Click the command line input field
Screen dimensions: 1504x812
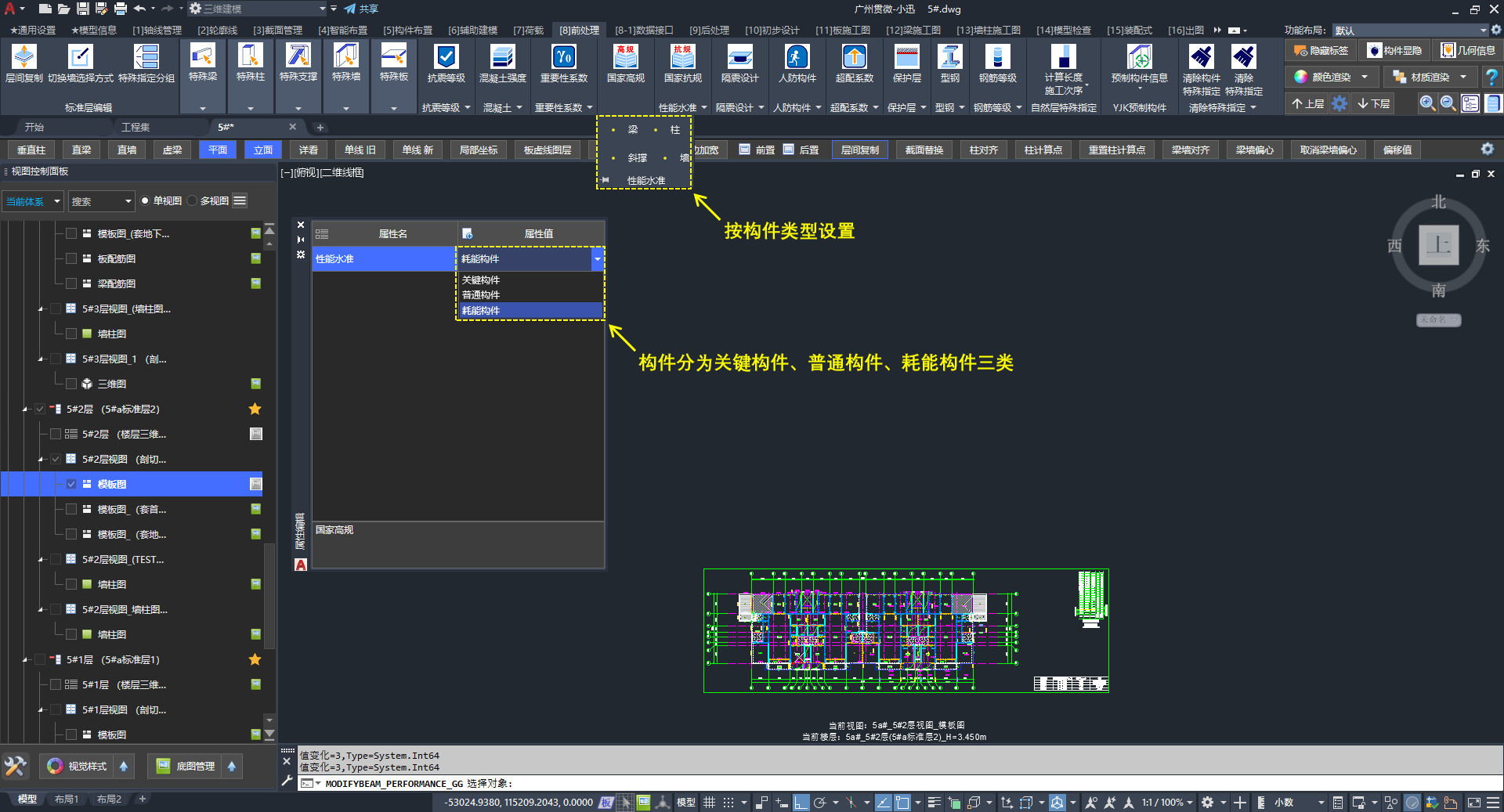coord(901,783)
